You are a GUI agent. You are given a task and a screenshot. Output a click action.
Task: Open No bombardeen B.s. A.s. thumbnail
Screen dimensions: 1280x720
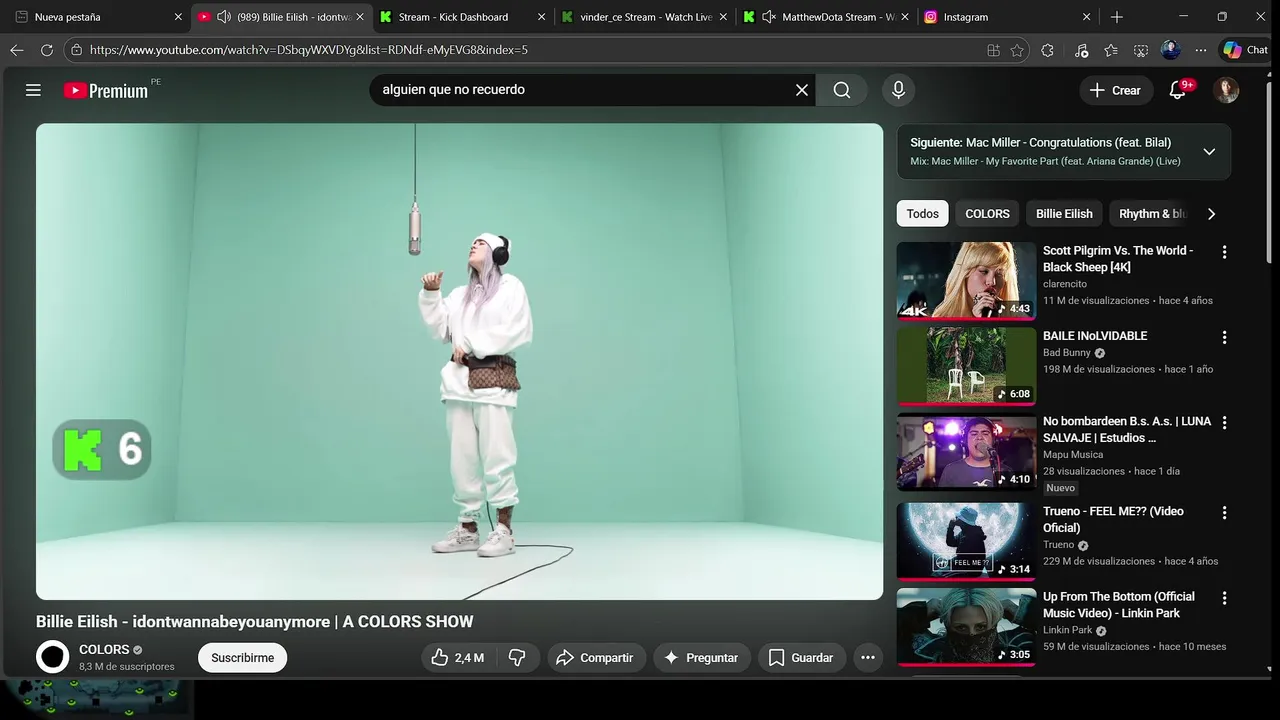coord(966,452)
